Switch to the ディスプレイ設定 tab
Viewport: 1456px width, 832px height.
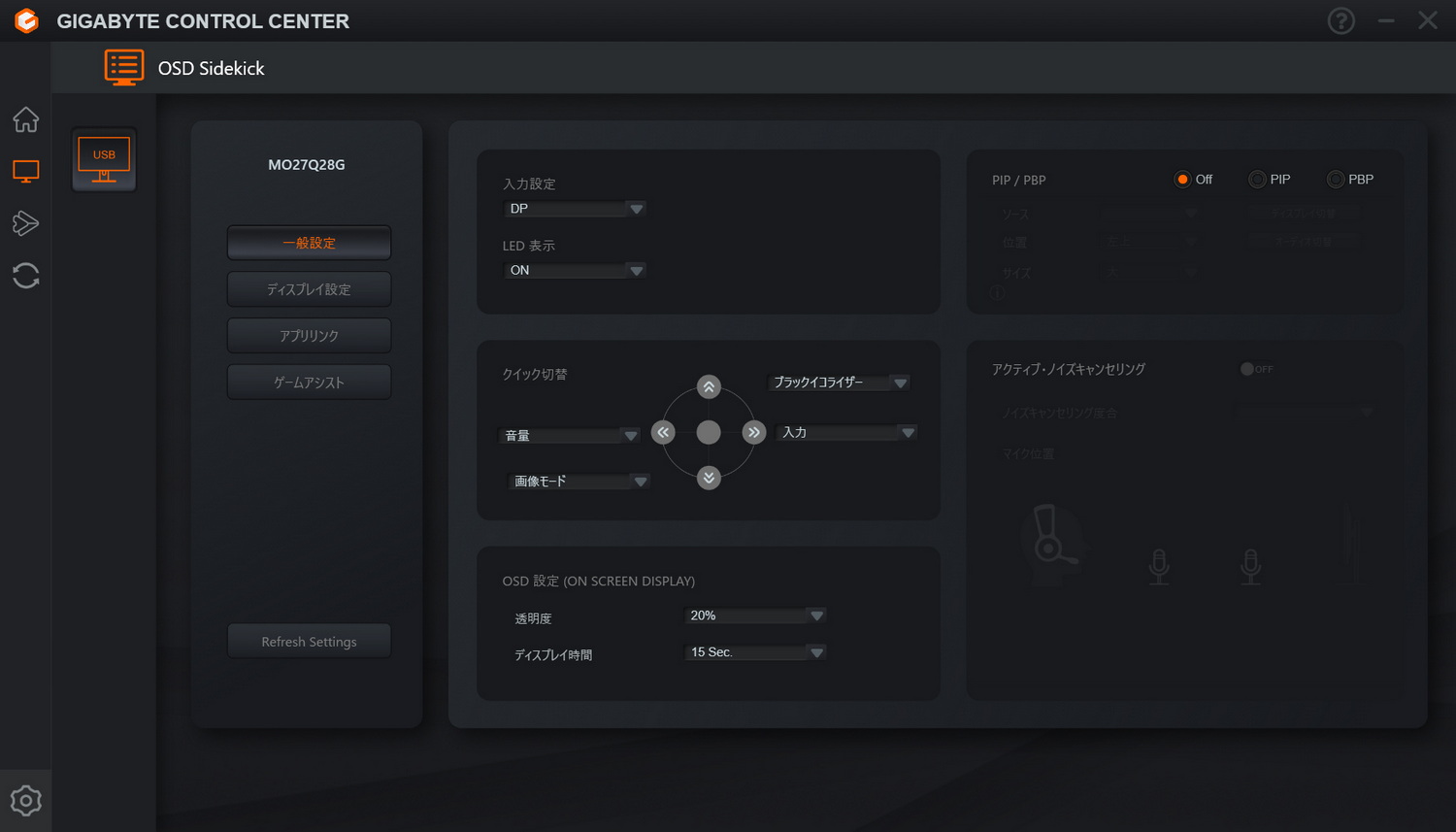[309, 289]
